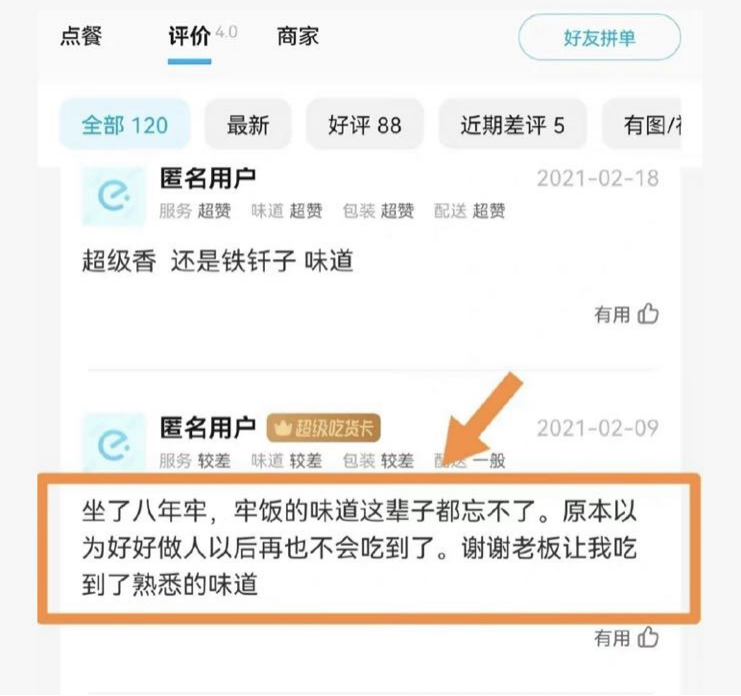The width and height of the screenshot is (741, 696).
Task: Open the highlighted 坐了八年牢 review text
Action: pyautogui.click(x=360, y=548)
